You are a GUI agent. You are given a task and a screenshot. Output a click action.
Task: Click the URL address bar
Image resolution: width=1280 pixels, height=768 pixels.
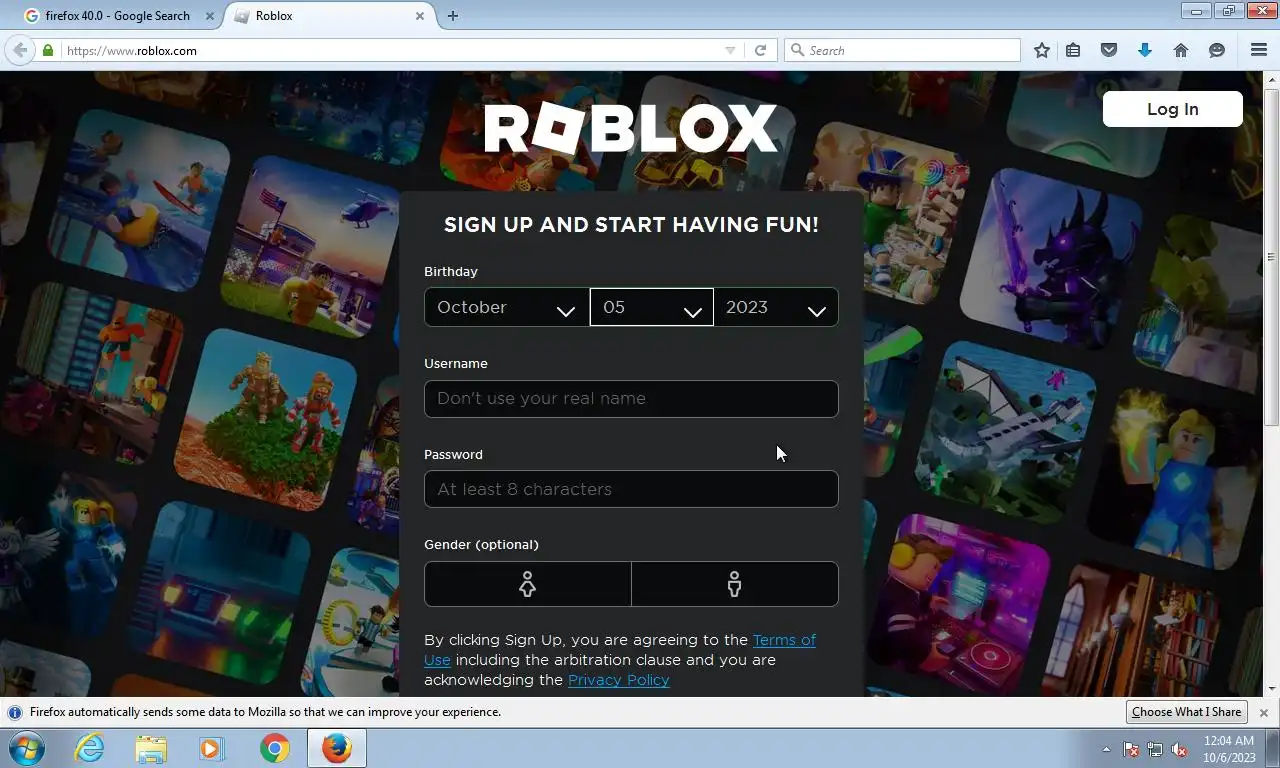point(390,50)
